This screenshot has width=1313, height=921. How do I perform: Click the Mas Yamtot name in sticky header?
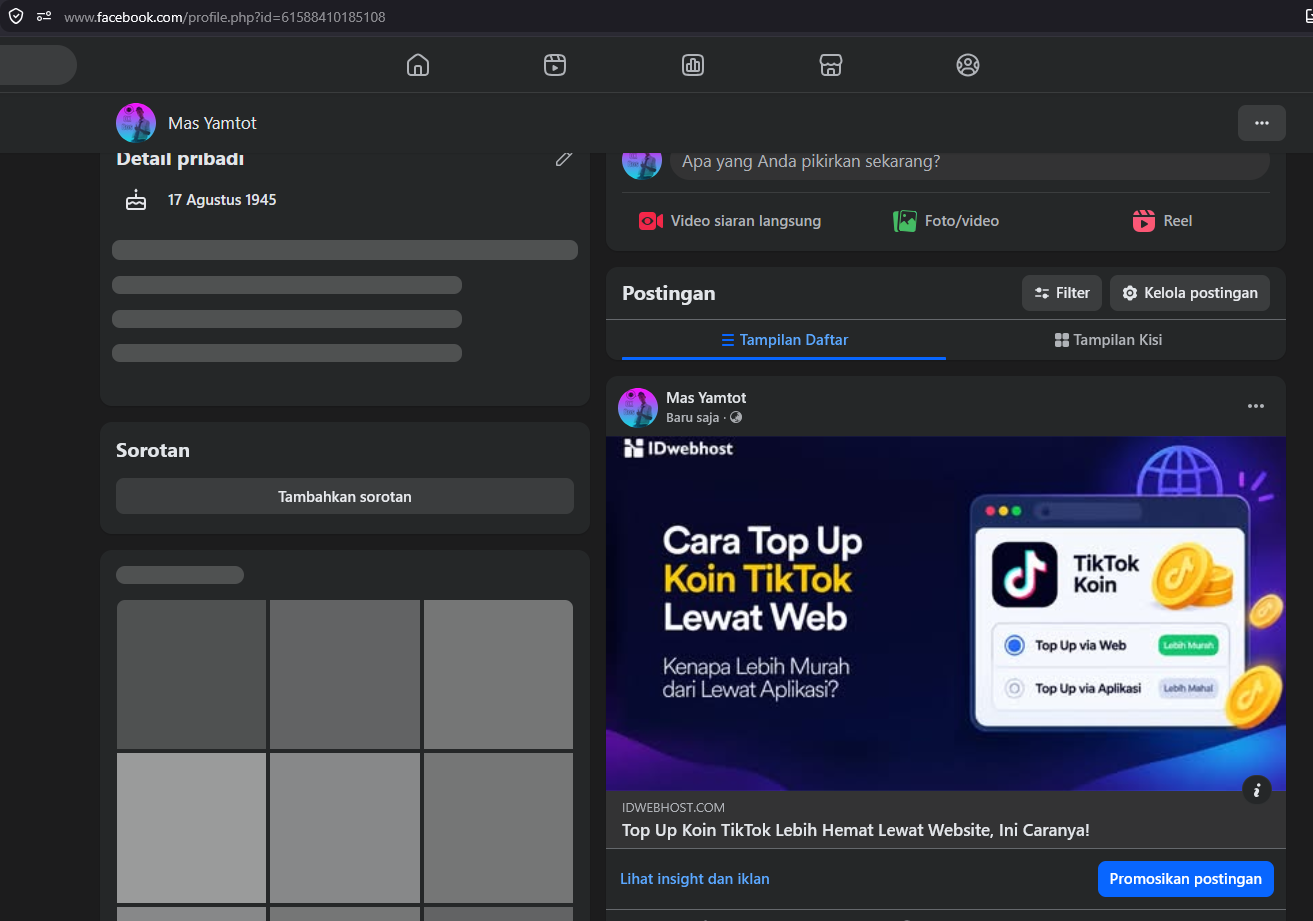(x=212, y=123)
